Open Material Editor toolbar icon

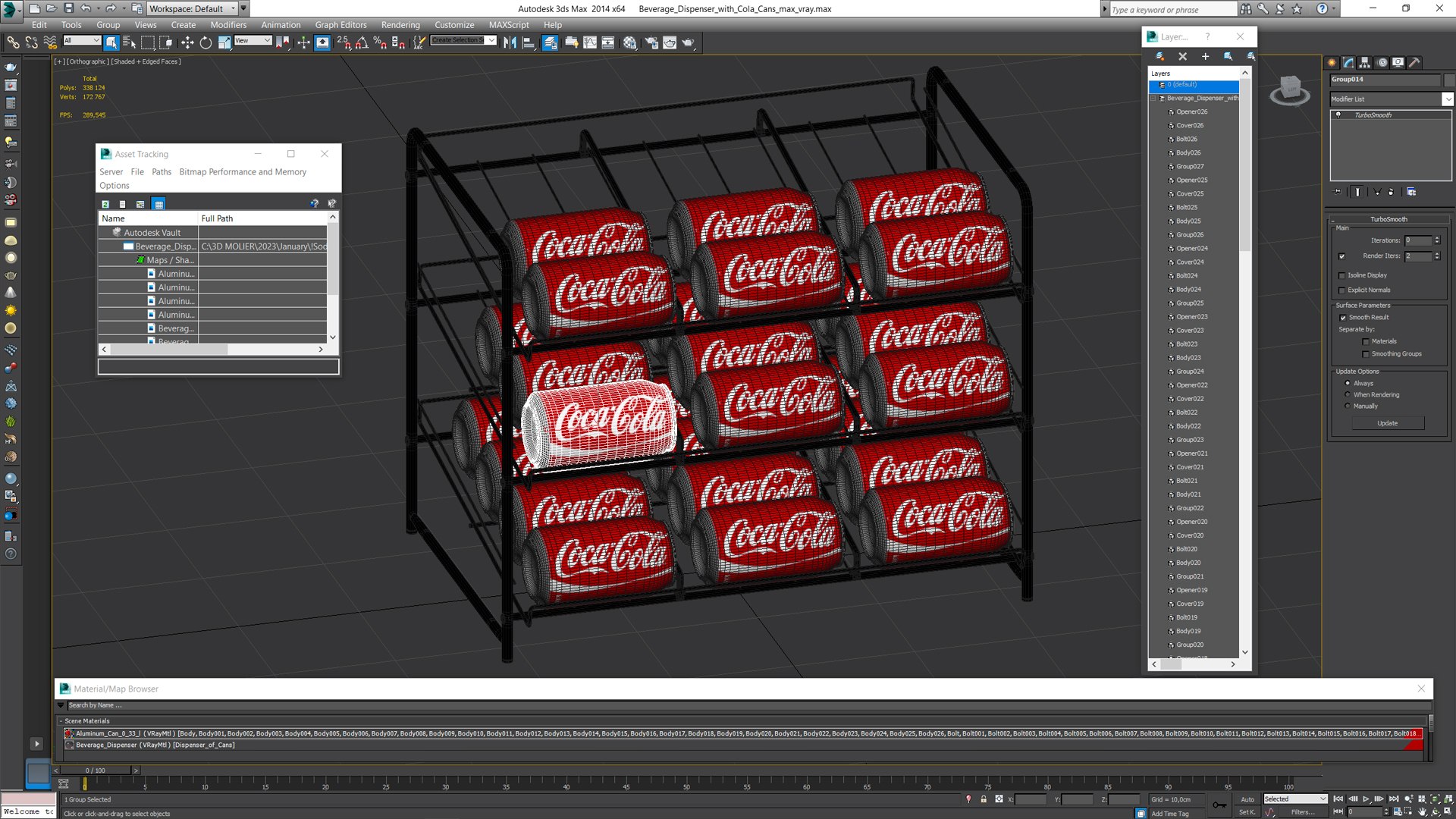[x=630, y=42]
